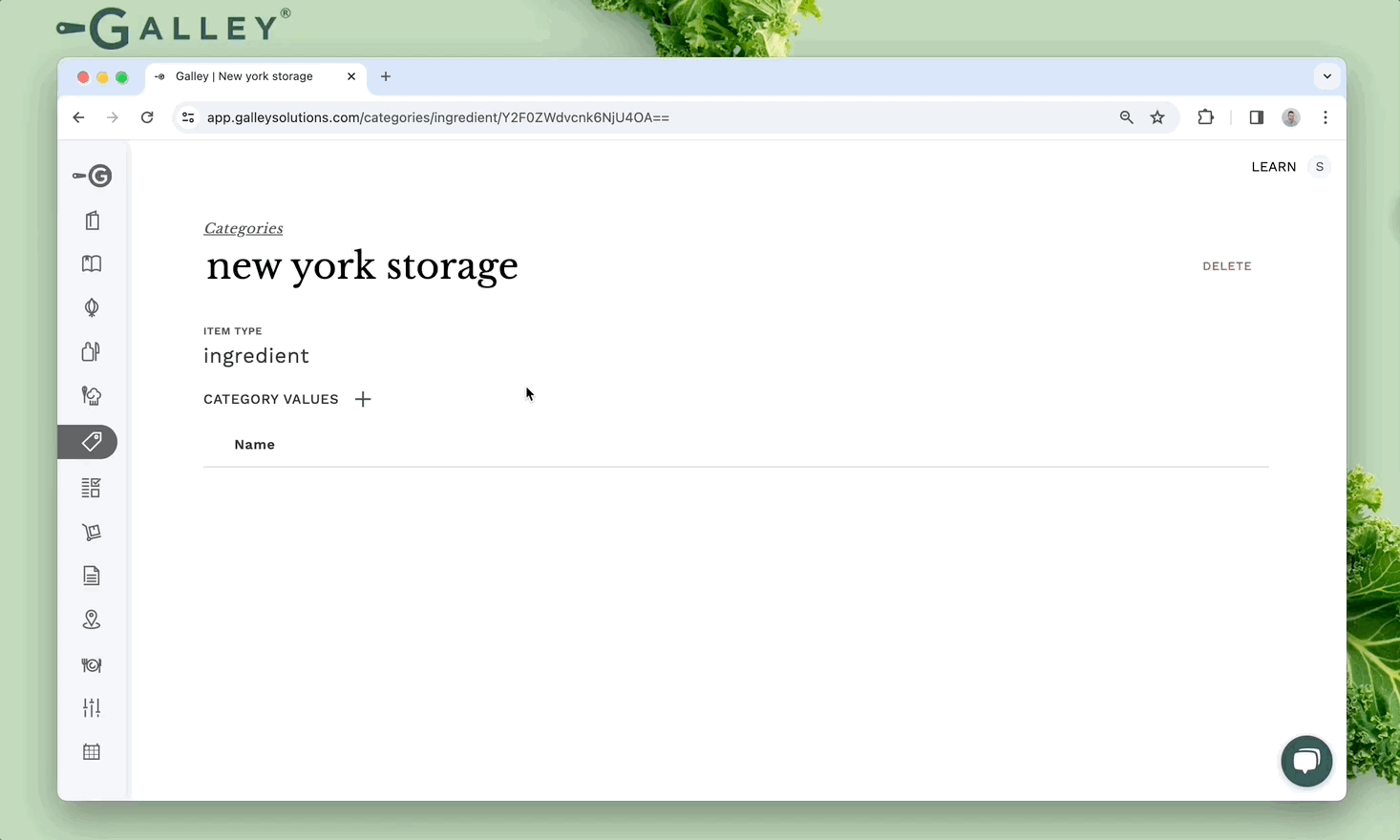The width and height of the screenshot is (1400, 840).
Task: Select the categories tag icon
Action: (x=92, y=442)
